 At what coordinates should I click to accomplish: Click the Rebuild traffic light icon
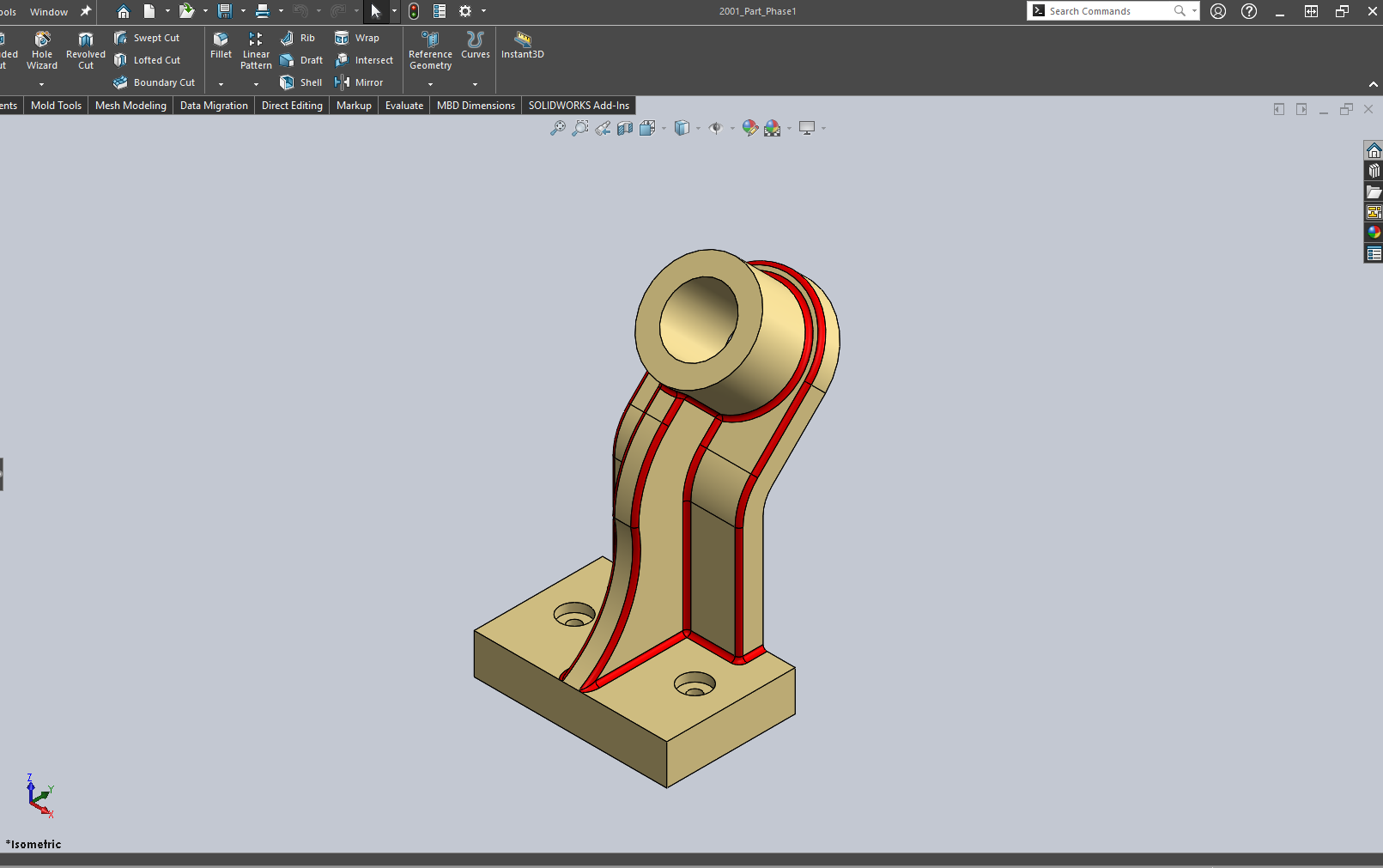[x=414, y=11]
